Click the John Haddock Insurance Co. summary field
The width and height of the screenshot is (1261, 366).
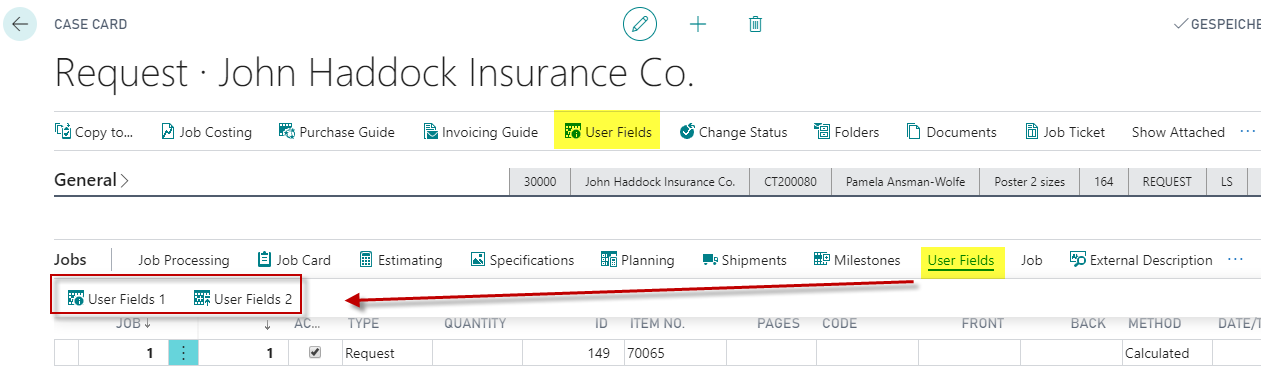click(x=659, y=182)
